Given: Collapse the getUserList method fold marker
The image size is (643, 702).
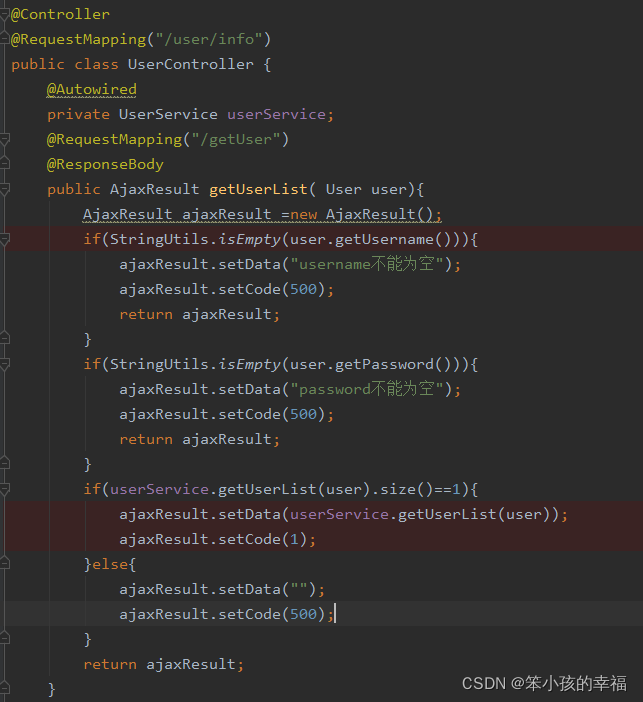Looking at the screenshot, I should (x=4, y=189).
